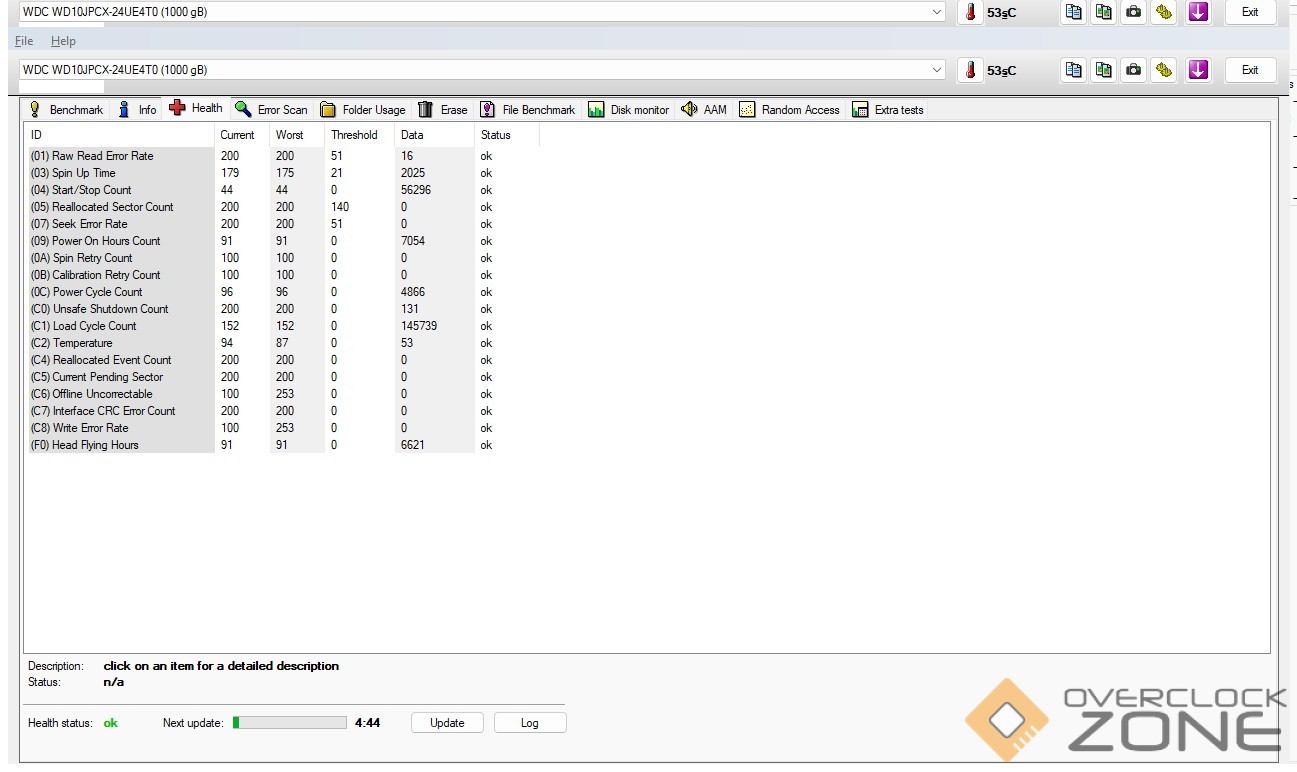The image size is (1297, 772).
Task: Open the Folder Usage tab
Action: (363, 110)
